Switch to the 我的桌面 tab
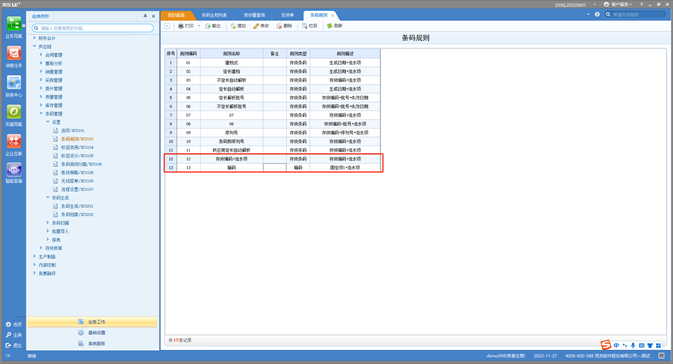The width and height of the screenshot is (673, 364). 176,15
